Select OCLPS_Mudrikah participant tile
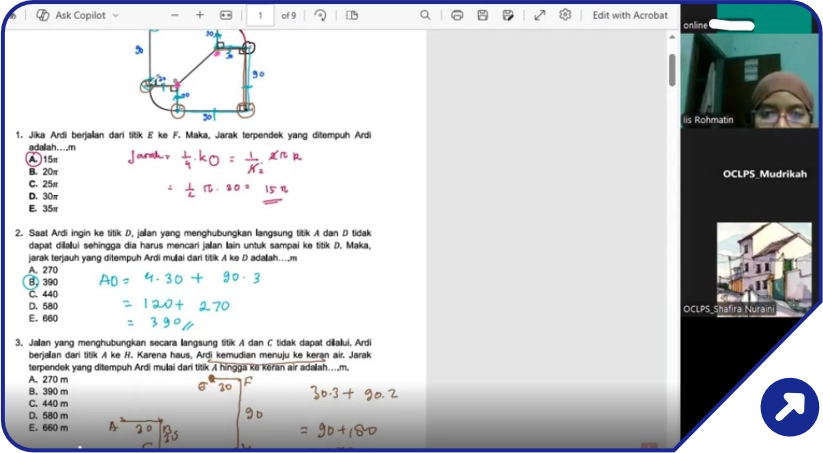This screenshot has height=453, width=823. point(750,174)
